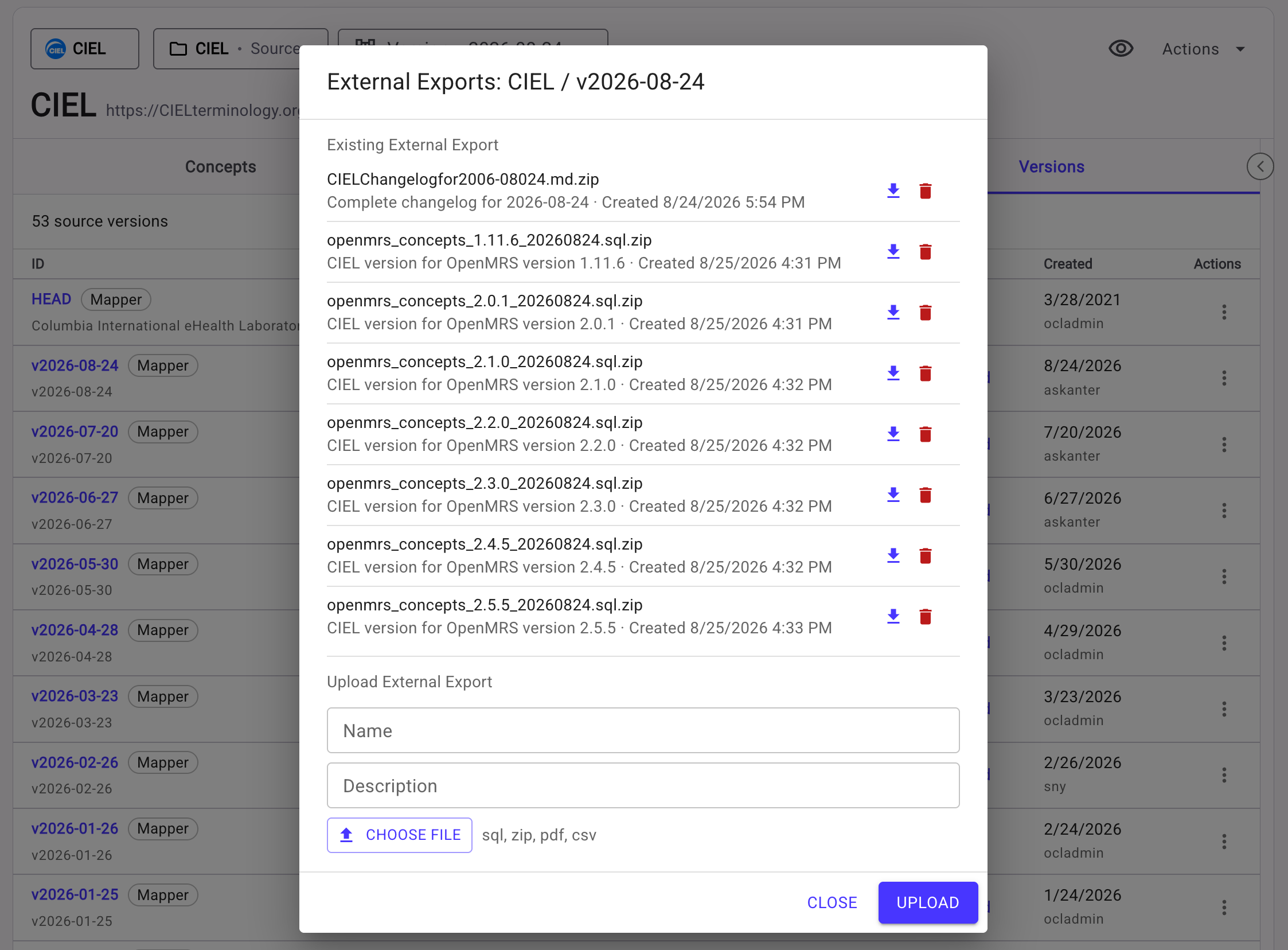Viewport: 1288px width, 950px height.
Task: Click the CHOOSE FILE button
Action: [400, 835]
